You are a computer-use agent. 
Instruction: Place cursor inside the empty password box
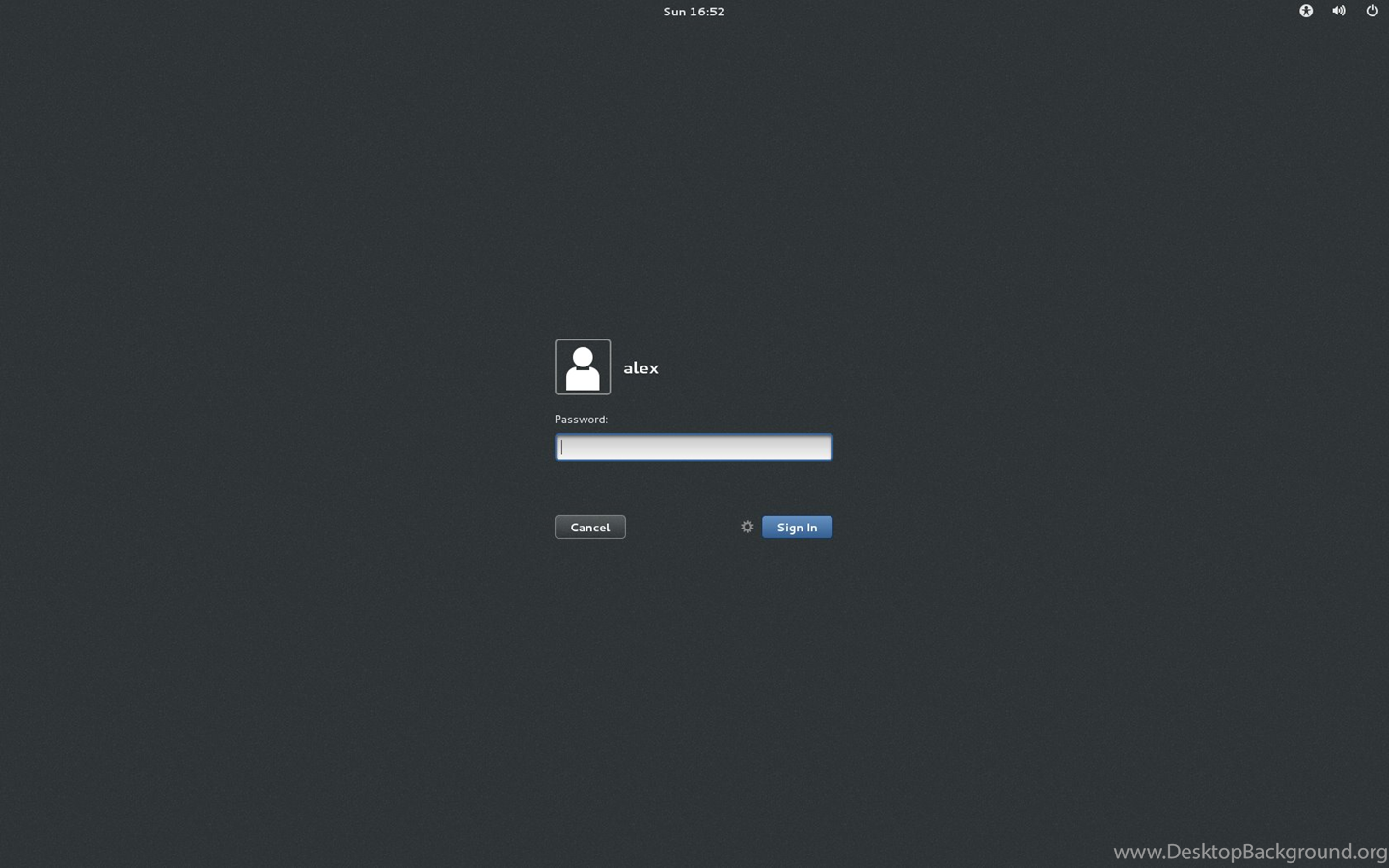point(693,448)
